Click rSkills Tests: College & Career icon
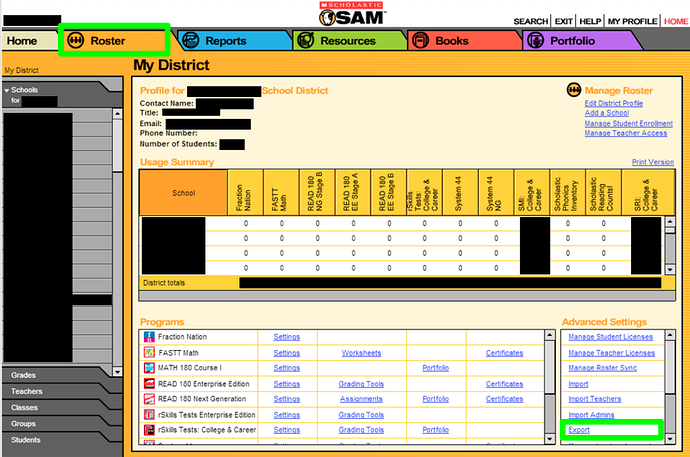This screenshot has height=457, width=690. tap(149, 430)
